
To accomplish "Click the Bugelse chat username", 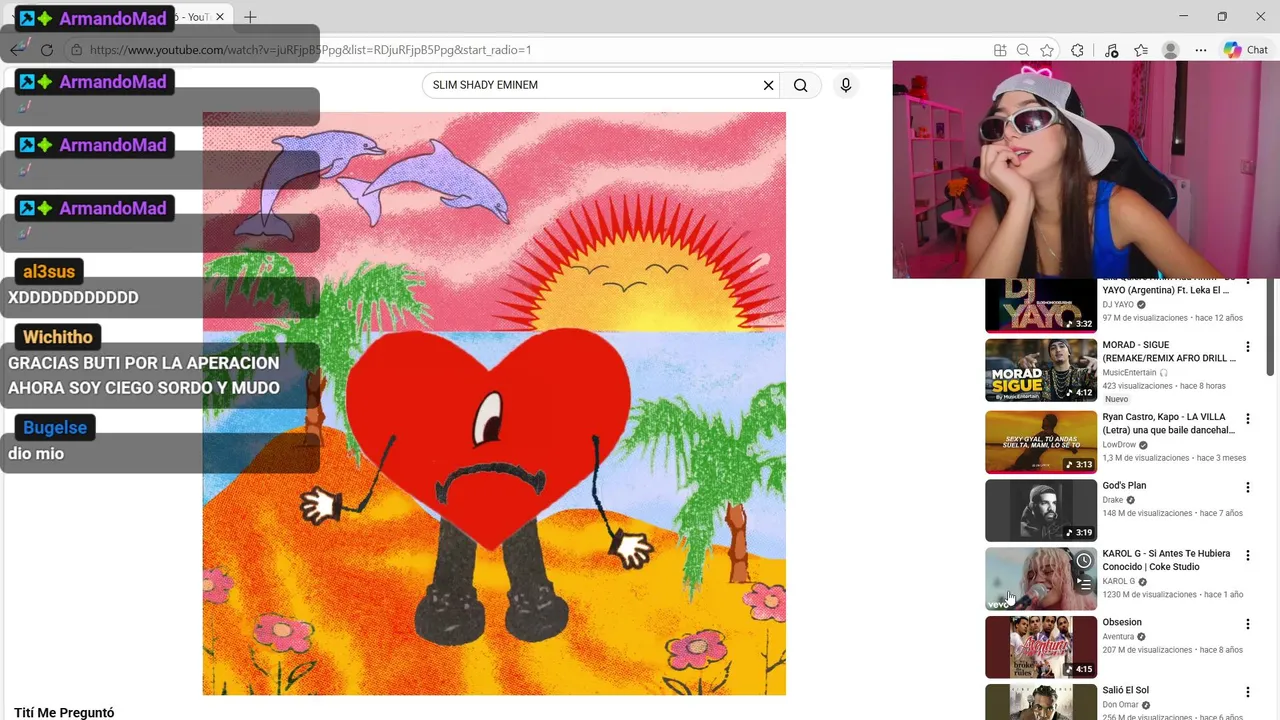I will [x=55, y=427].
